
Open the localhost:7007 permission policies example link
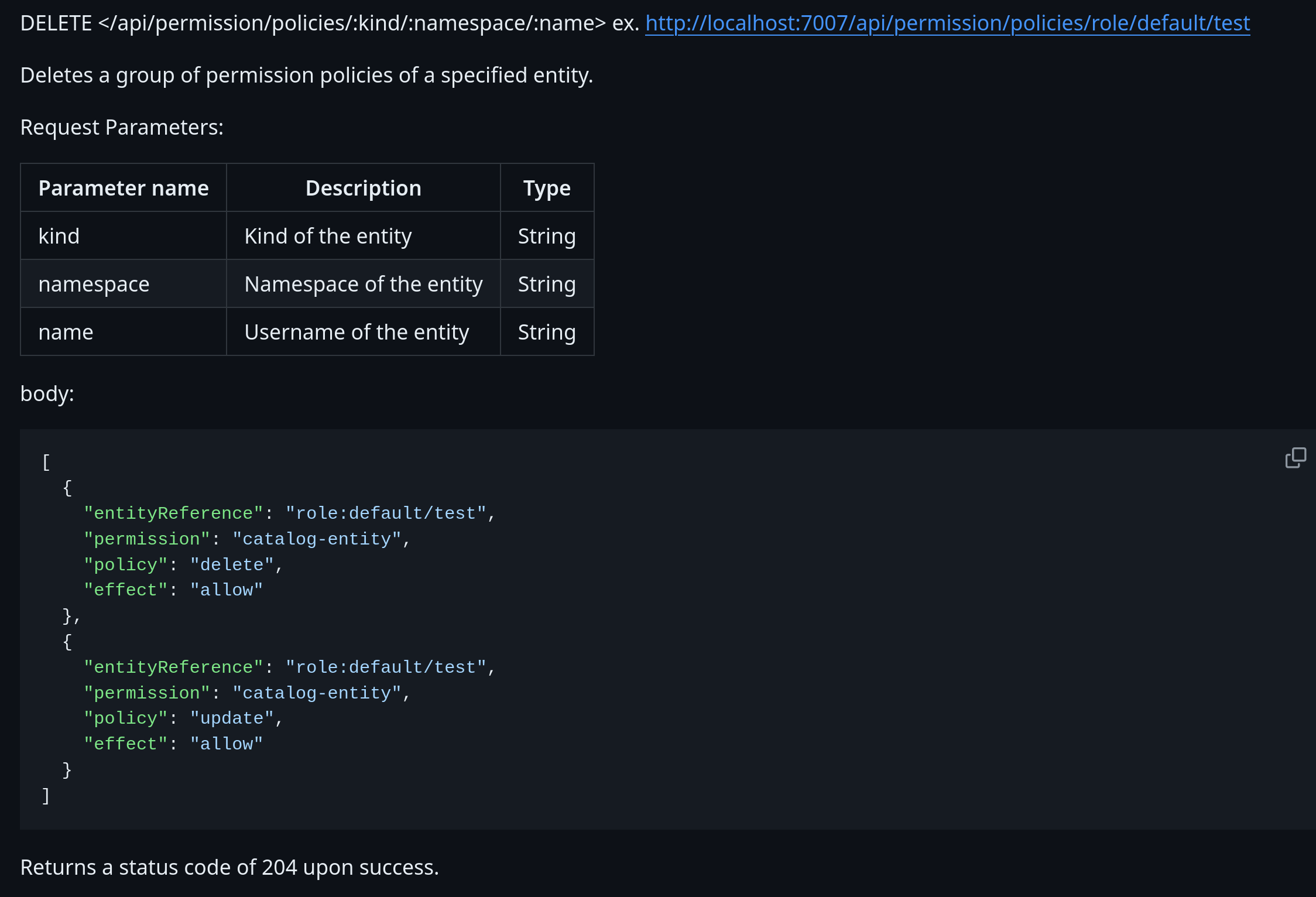947,23
